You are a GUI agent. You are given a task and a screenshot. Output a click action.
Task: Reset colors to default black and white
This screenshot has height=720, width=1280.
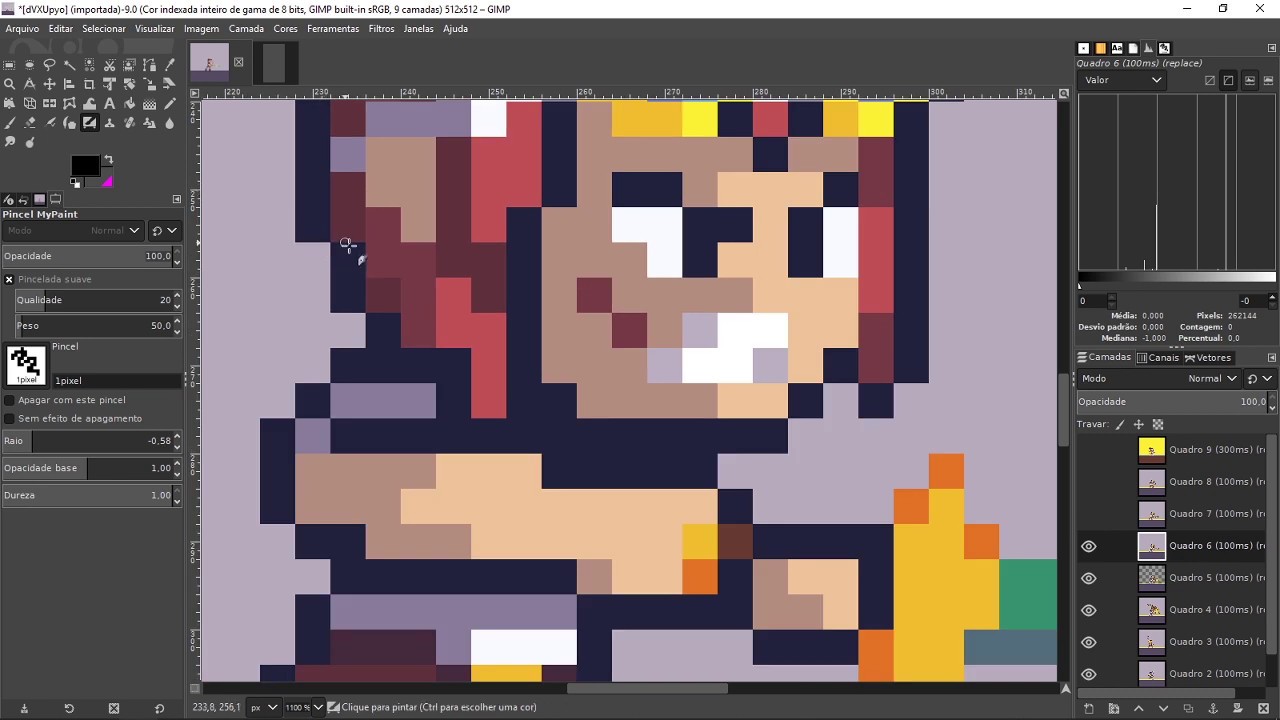point(76,183)
